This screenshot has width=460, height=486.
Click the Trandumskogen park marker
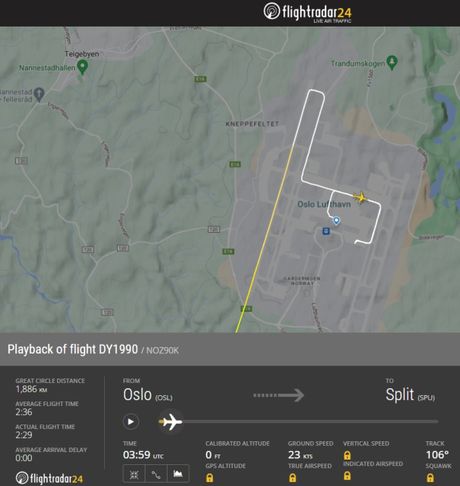392,62
